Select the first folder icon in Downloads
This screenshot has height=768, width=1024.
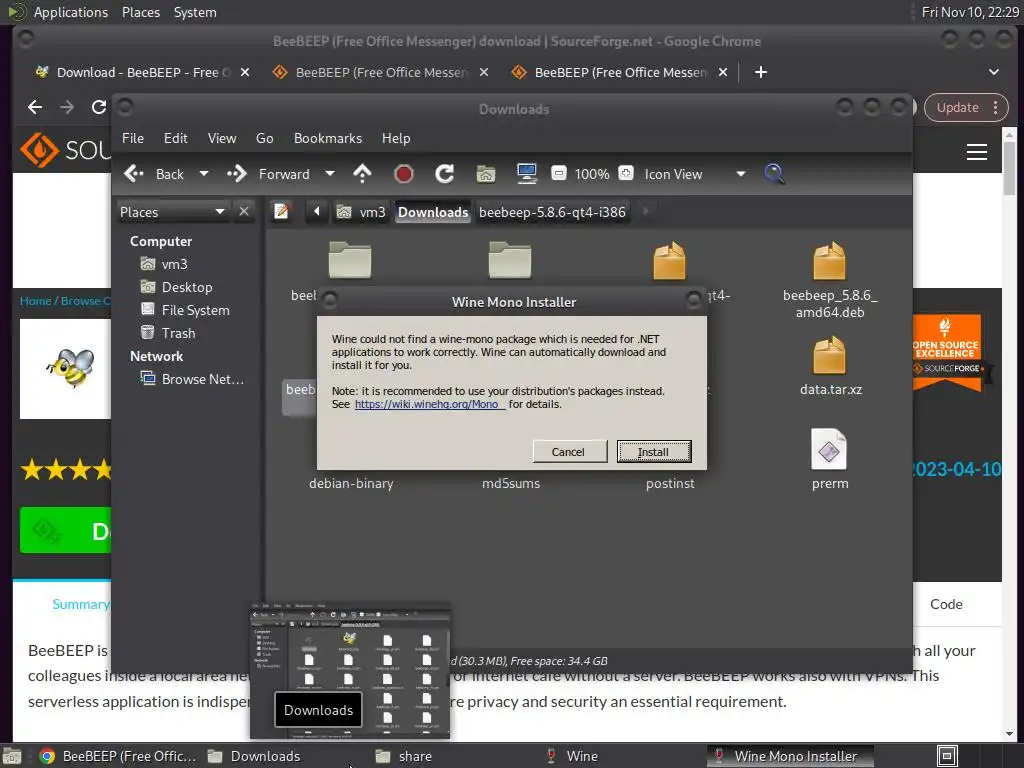pyautogui.click(x=350, y=260)
